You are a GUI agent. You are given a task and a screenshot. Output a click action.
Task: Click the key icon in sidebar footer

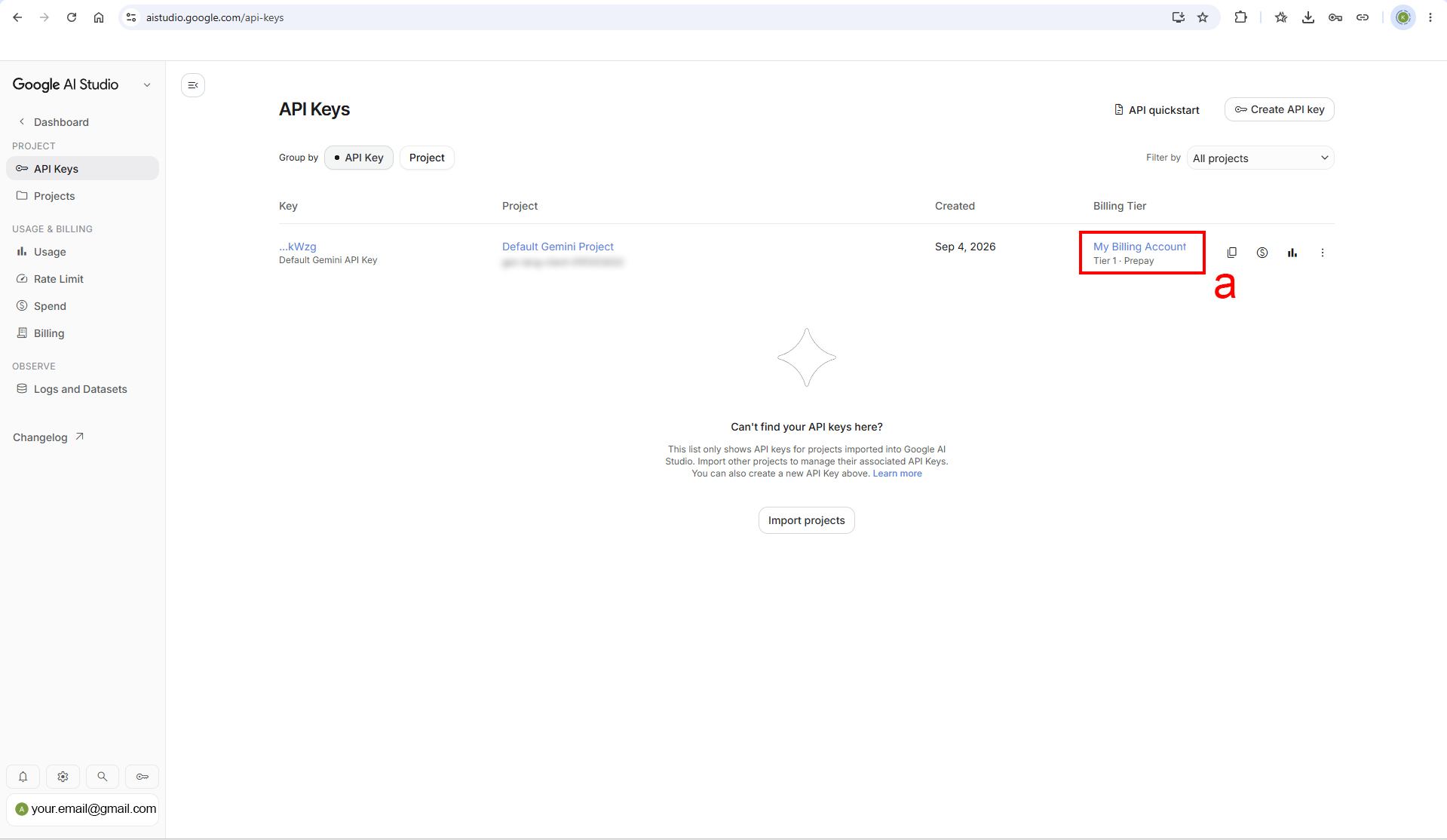tap(143, 777)
